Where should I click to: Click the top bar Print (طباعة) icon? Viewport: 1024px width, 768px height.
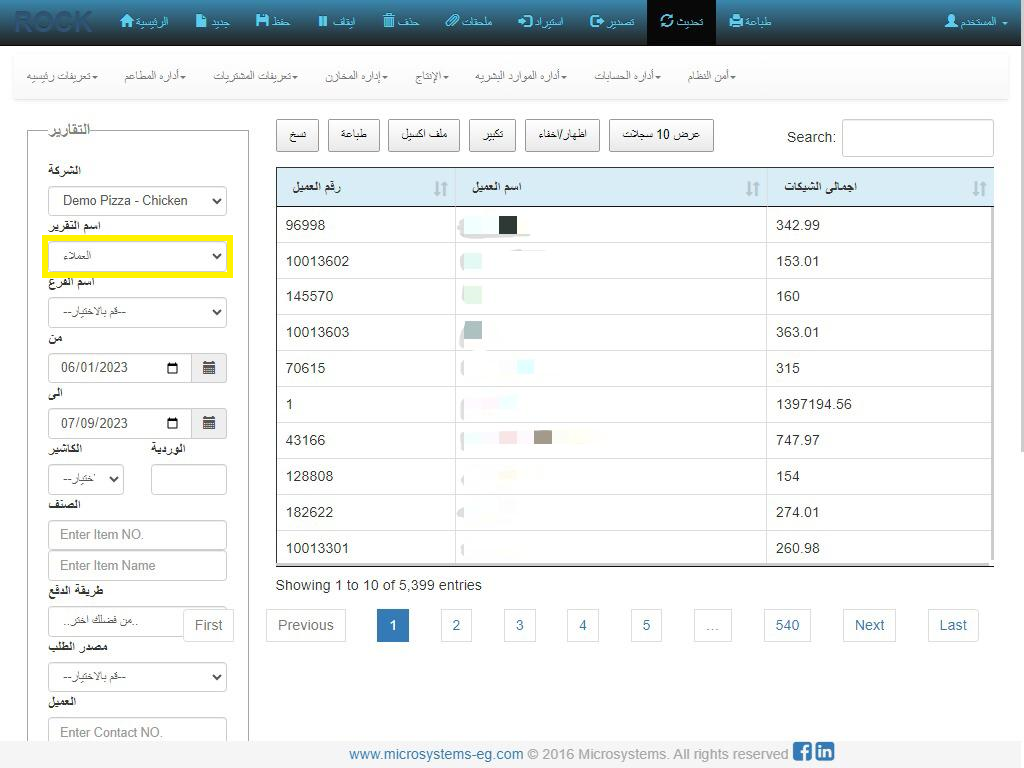coord(736,21)
